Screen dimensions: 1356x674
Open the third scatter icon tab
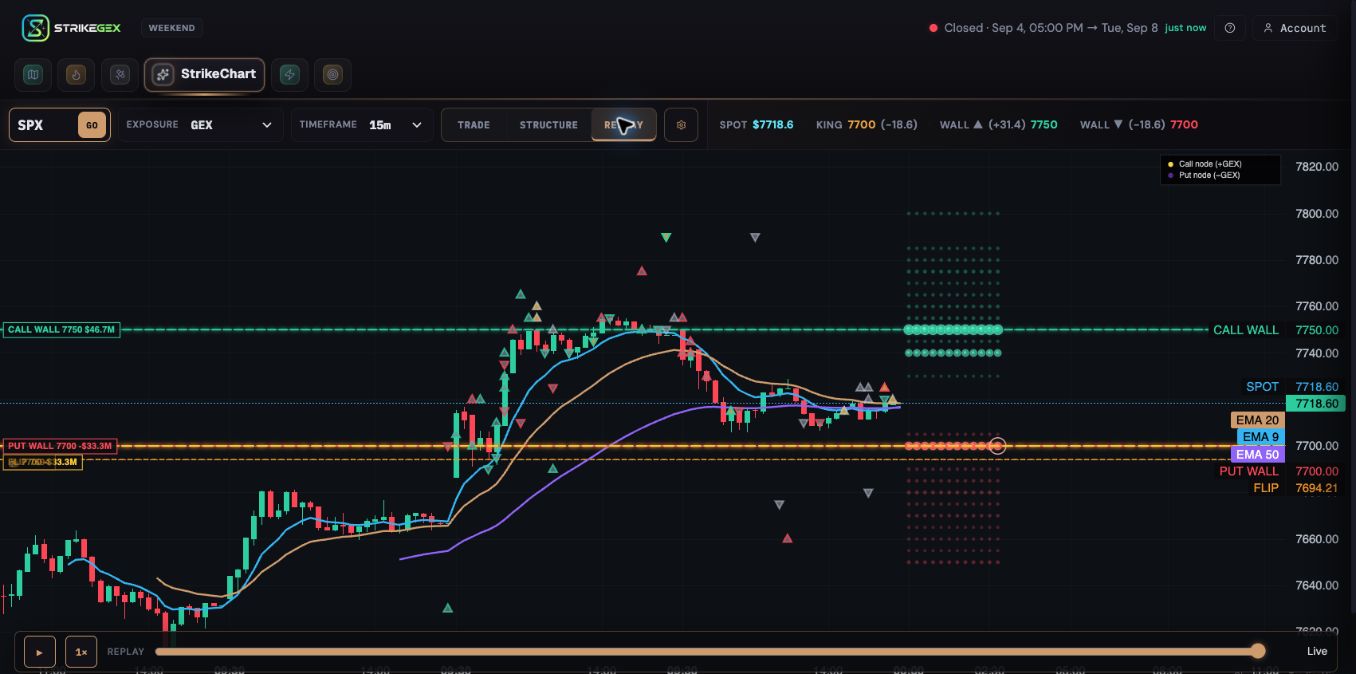pyautogui.click(x=120, y=74)
